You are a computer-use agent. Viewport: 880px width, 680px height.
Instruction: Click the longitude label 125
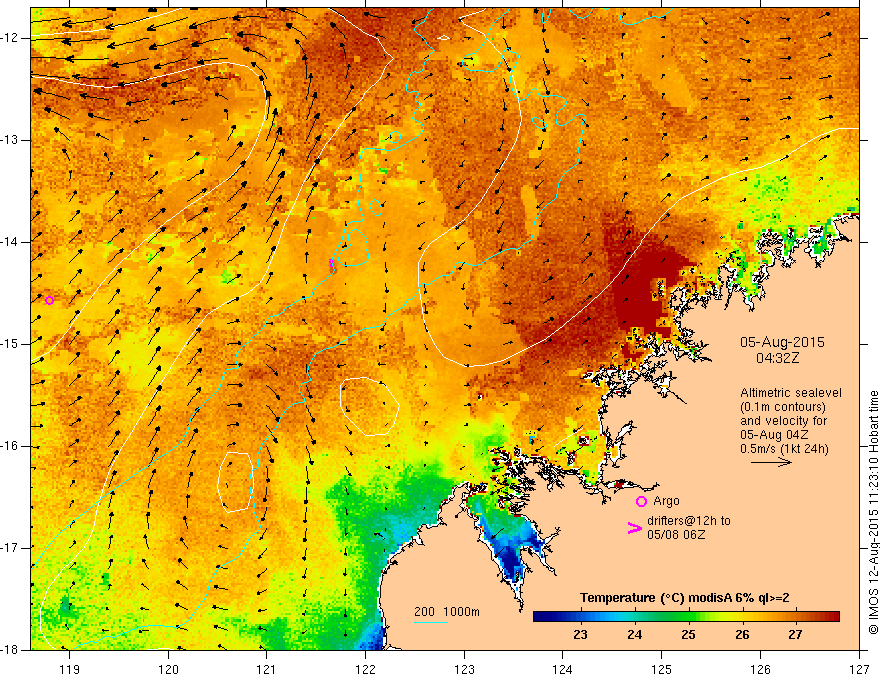pos(662,669)
